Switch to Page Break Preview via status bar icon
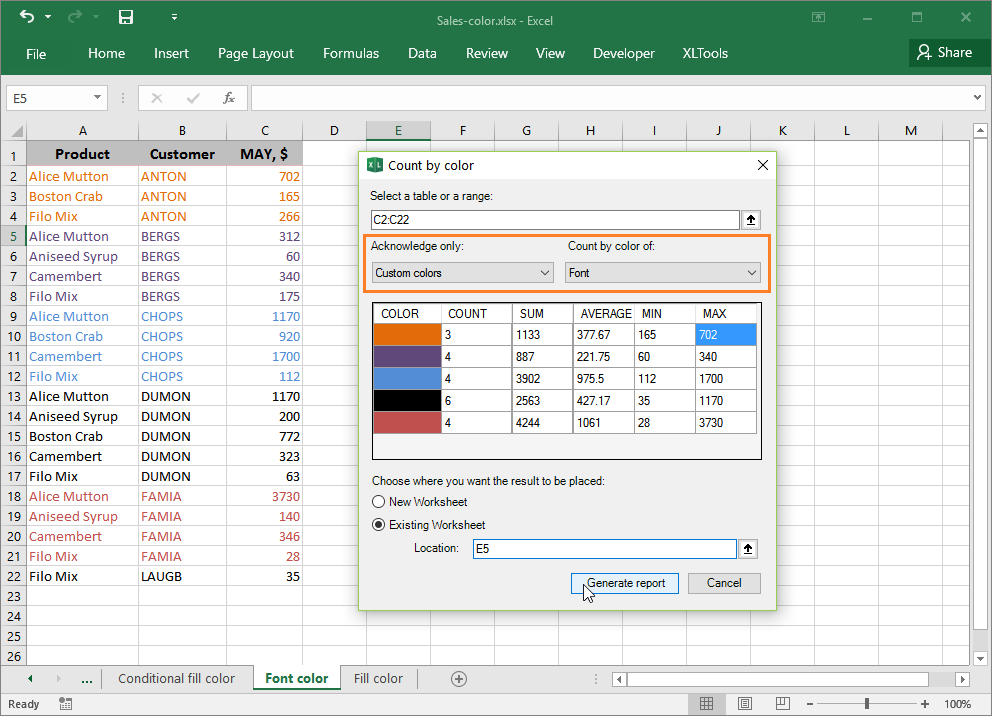992x716 pixels. pyautogui.click(x=781, y=703)
